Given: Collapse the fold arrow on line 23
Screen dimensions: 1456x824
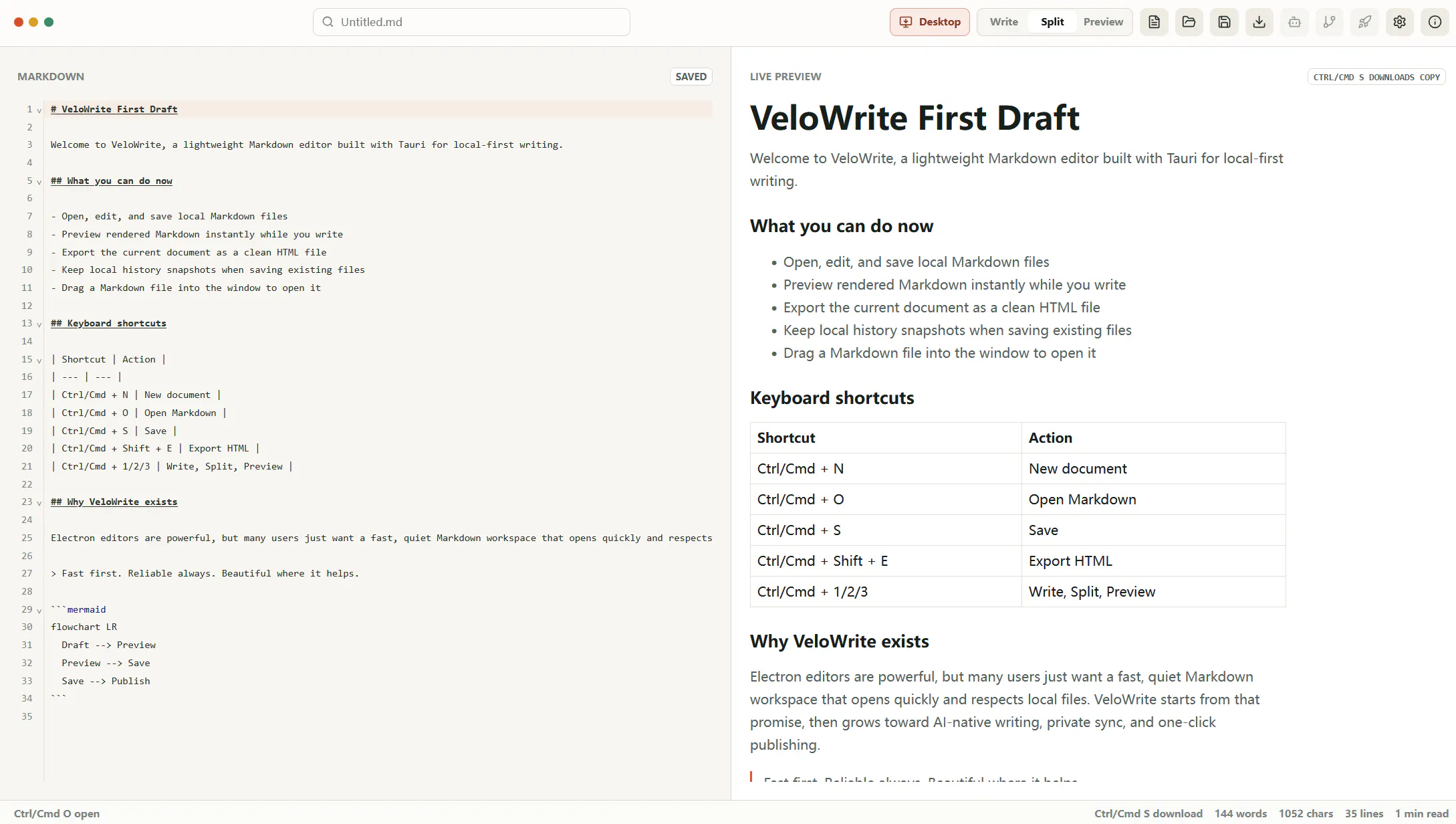Looking at the screenshot, I should tap(39, 503).
